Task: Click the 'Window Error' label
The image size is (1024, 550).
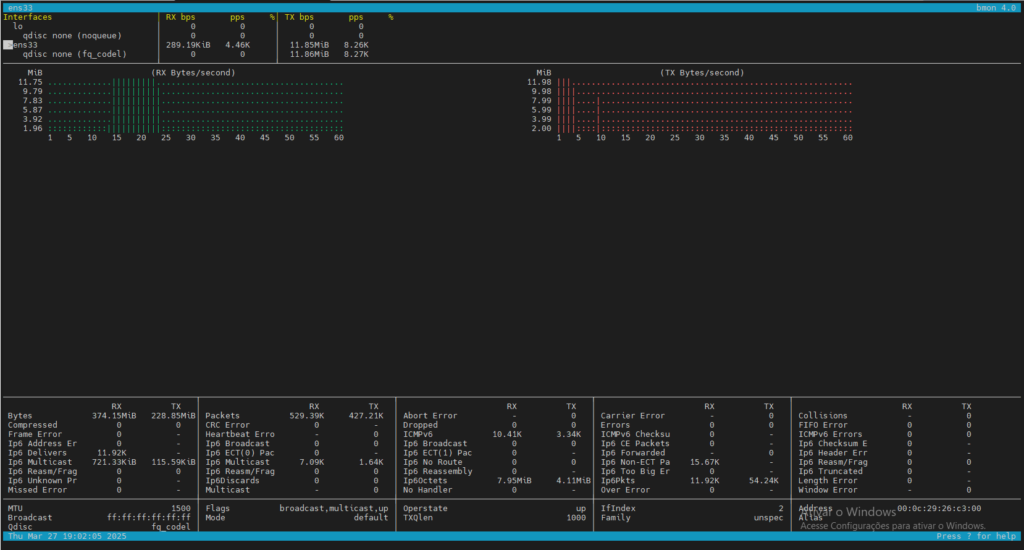Action: [828, 490]
